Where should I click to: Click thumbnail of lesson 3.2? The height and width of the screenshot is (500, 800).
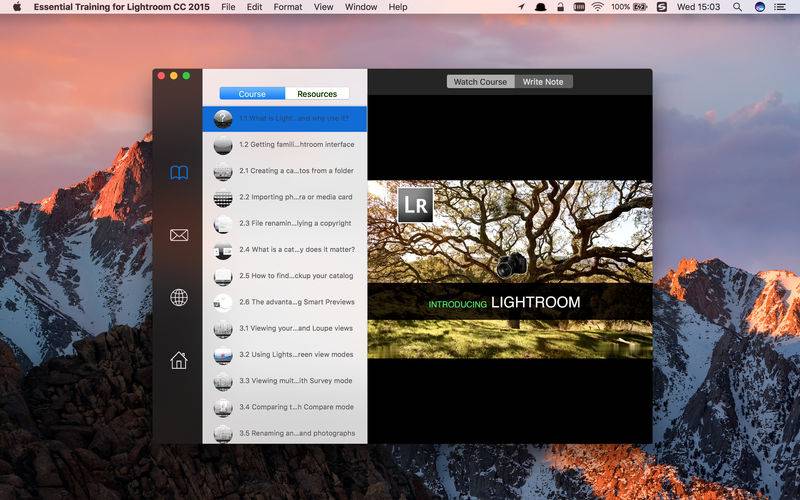(223, 355)
